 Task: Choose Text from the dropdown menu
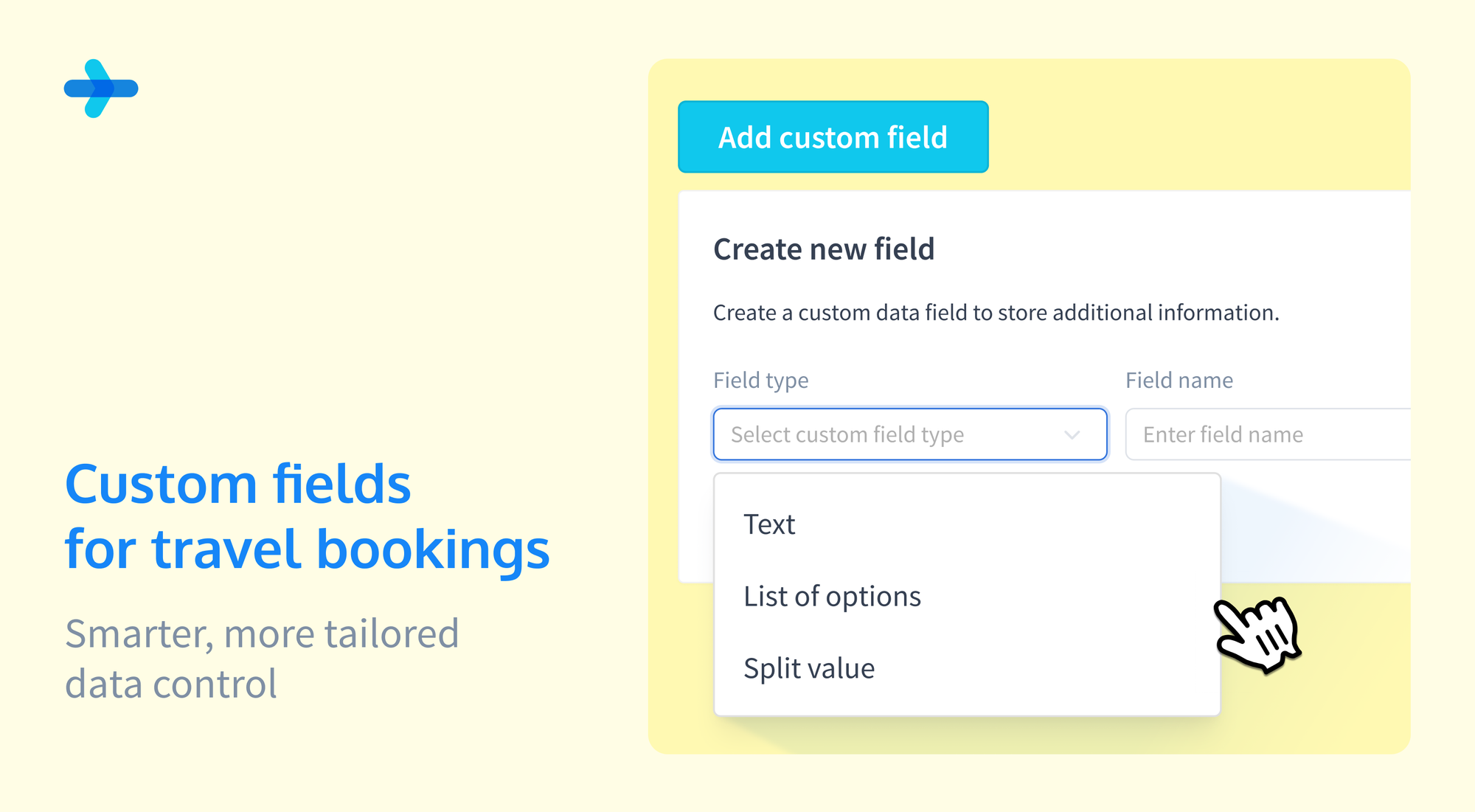point(769,524)
